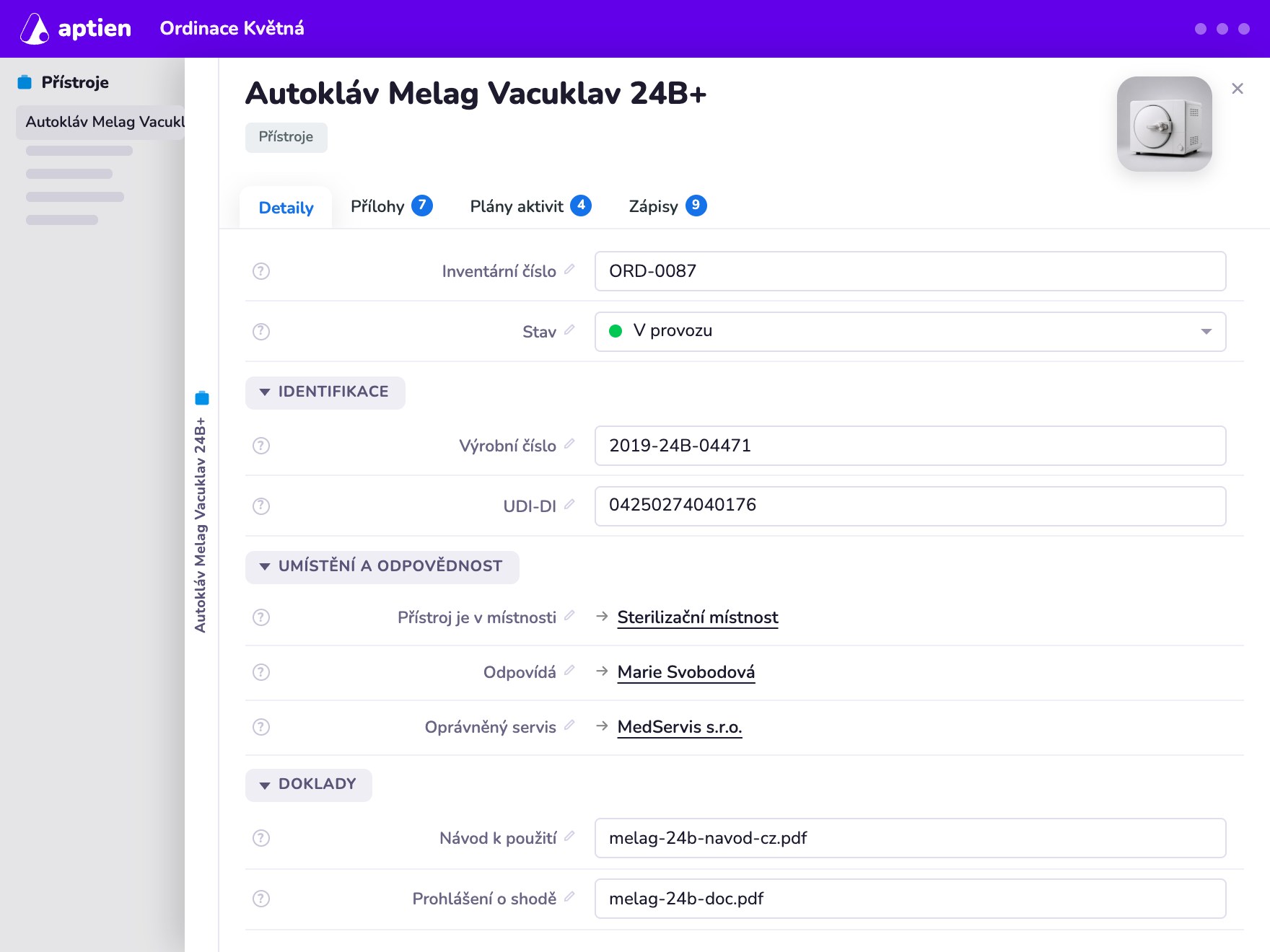This screenshot has width=1270, height=952.
Task: Click pencil icon beside Prohlášení o shodě
Action: [569, 897]
